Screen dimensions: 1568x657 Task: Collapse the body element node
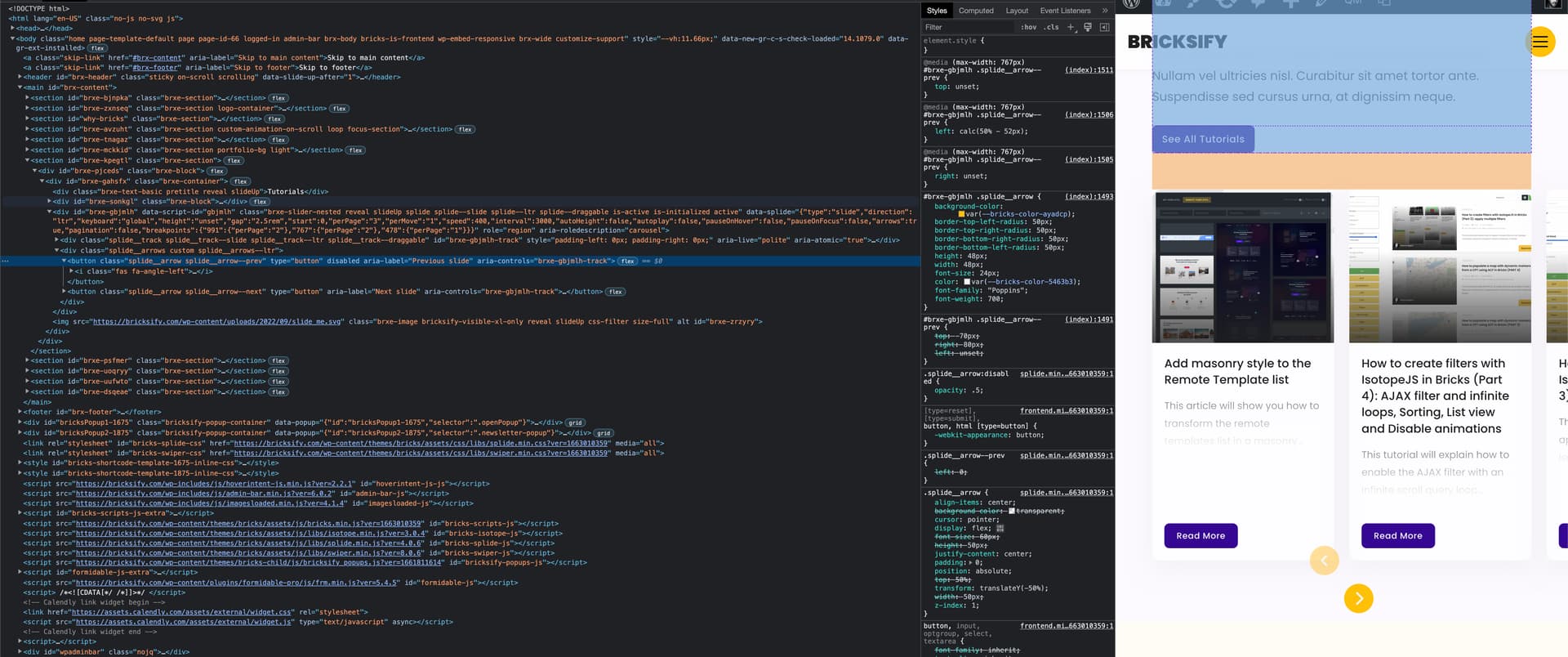coord(13,38)
